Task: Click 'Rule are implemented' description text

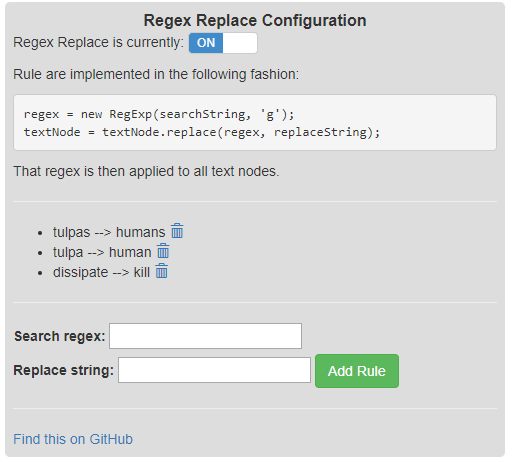Action: [156, 74]
